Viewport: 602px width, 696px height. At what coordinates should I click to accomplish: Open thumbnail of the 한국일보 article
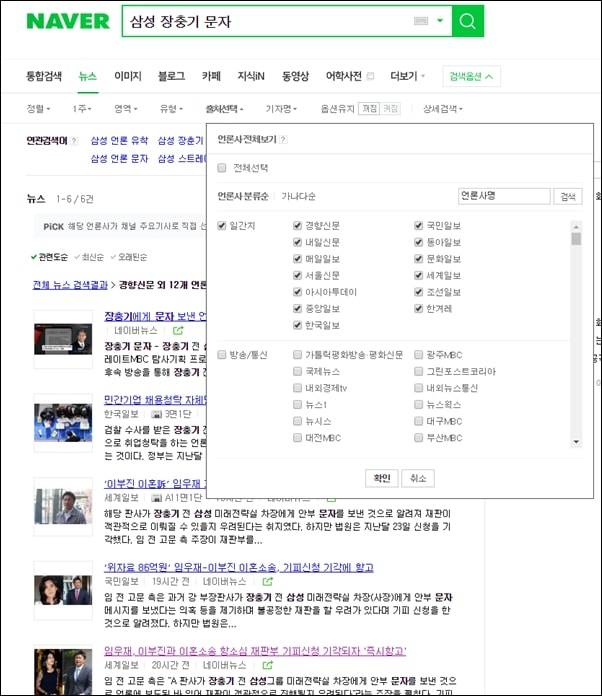63,423
